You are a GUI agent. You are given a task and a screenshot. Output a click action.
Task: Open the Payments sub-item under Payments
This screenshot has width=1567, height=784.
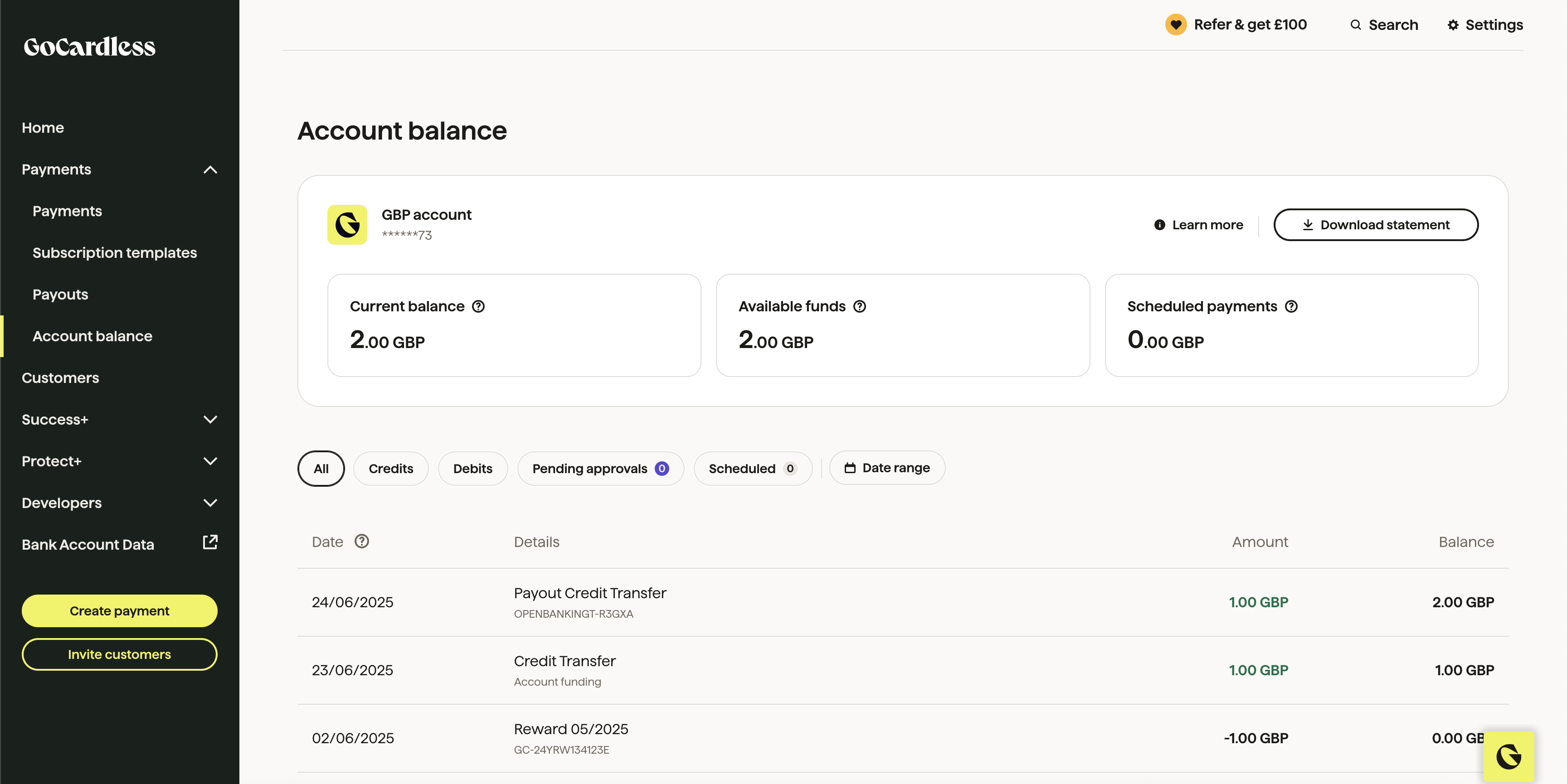coord(67,211)
